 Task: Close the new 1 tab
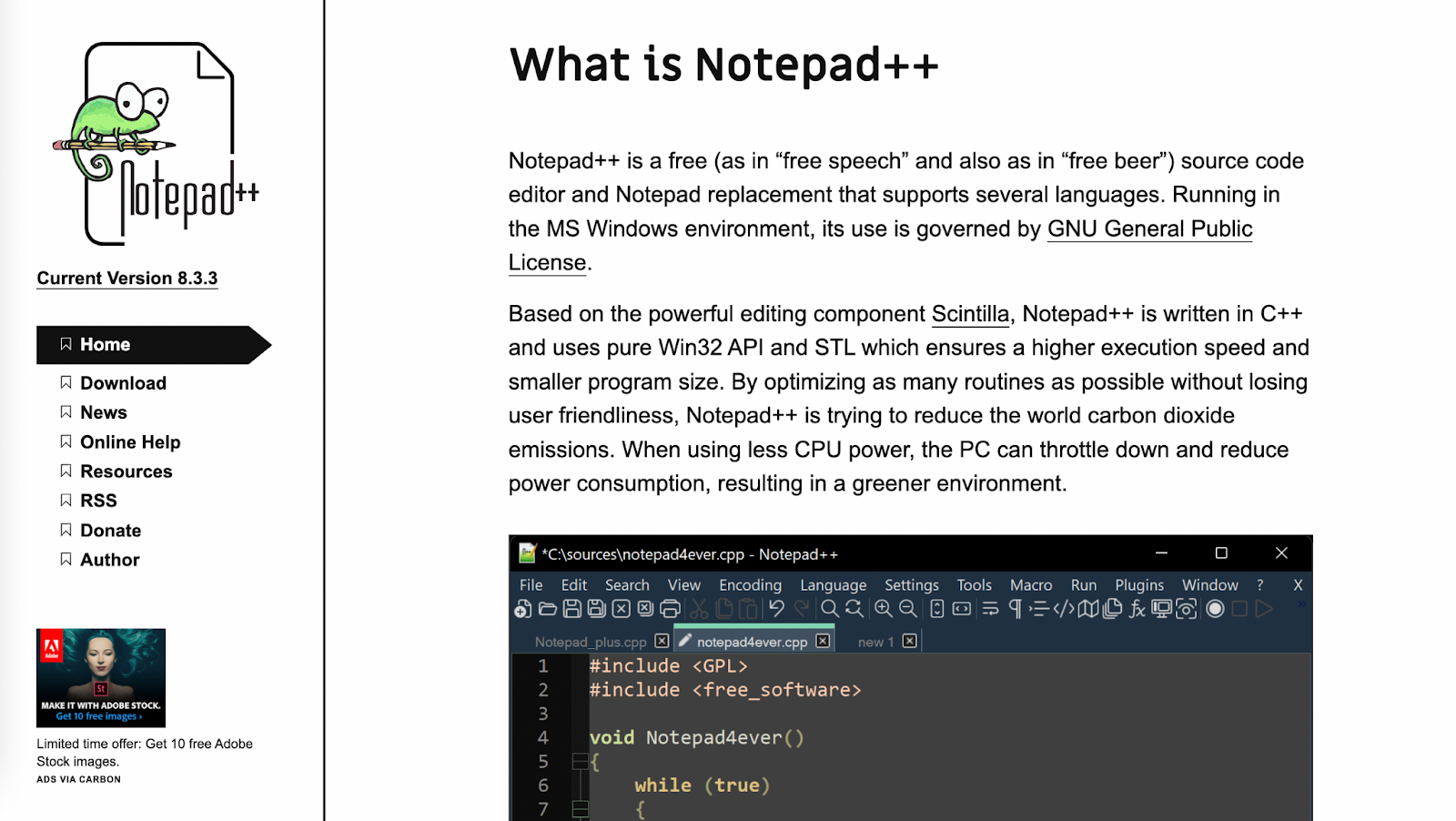(x=909, y=641)
